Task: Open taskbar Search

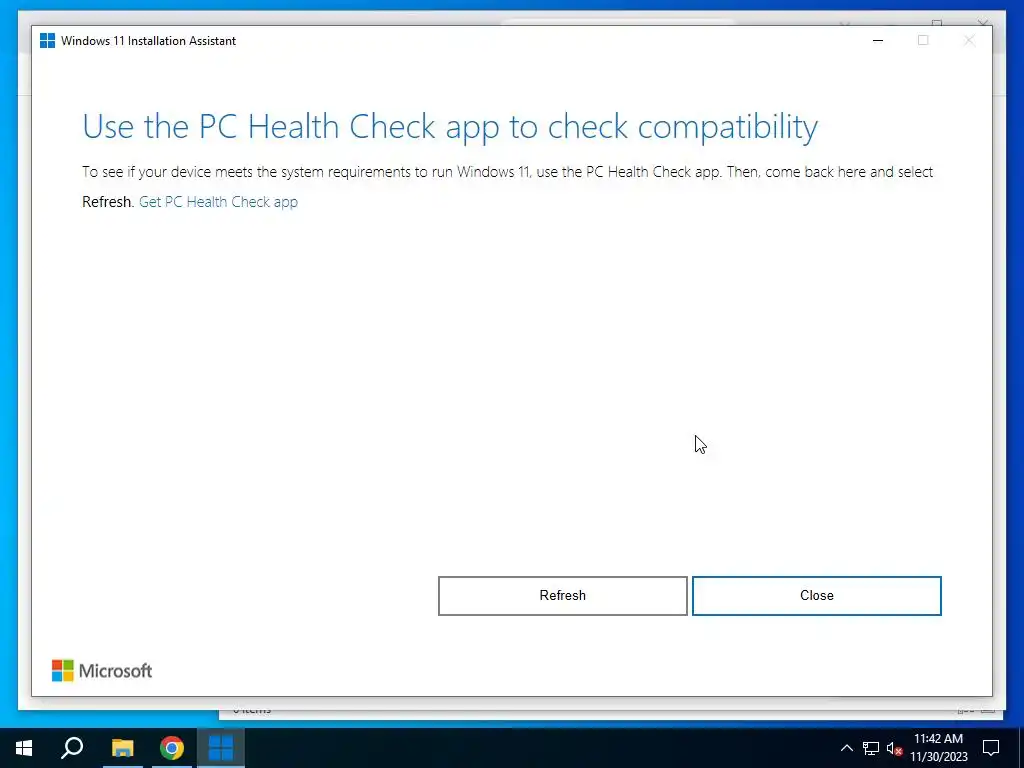Action: [x=72, y=748]
